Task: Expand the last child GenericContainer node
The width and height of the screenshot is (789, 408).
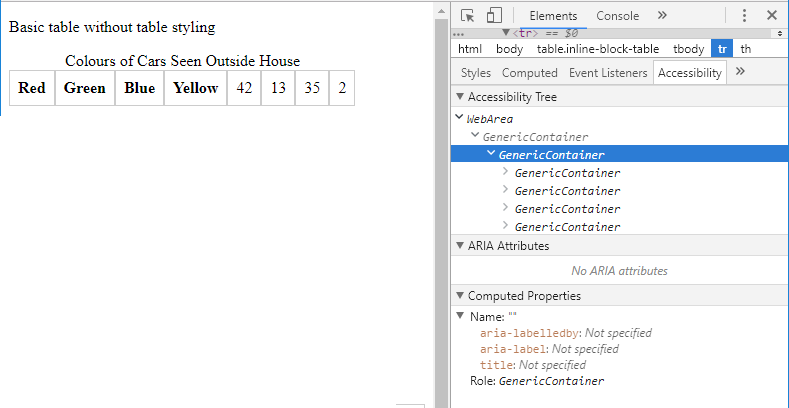Action: 506,225
